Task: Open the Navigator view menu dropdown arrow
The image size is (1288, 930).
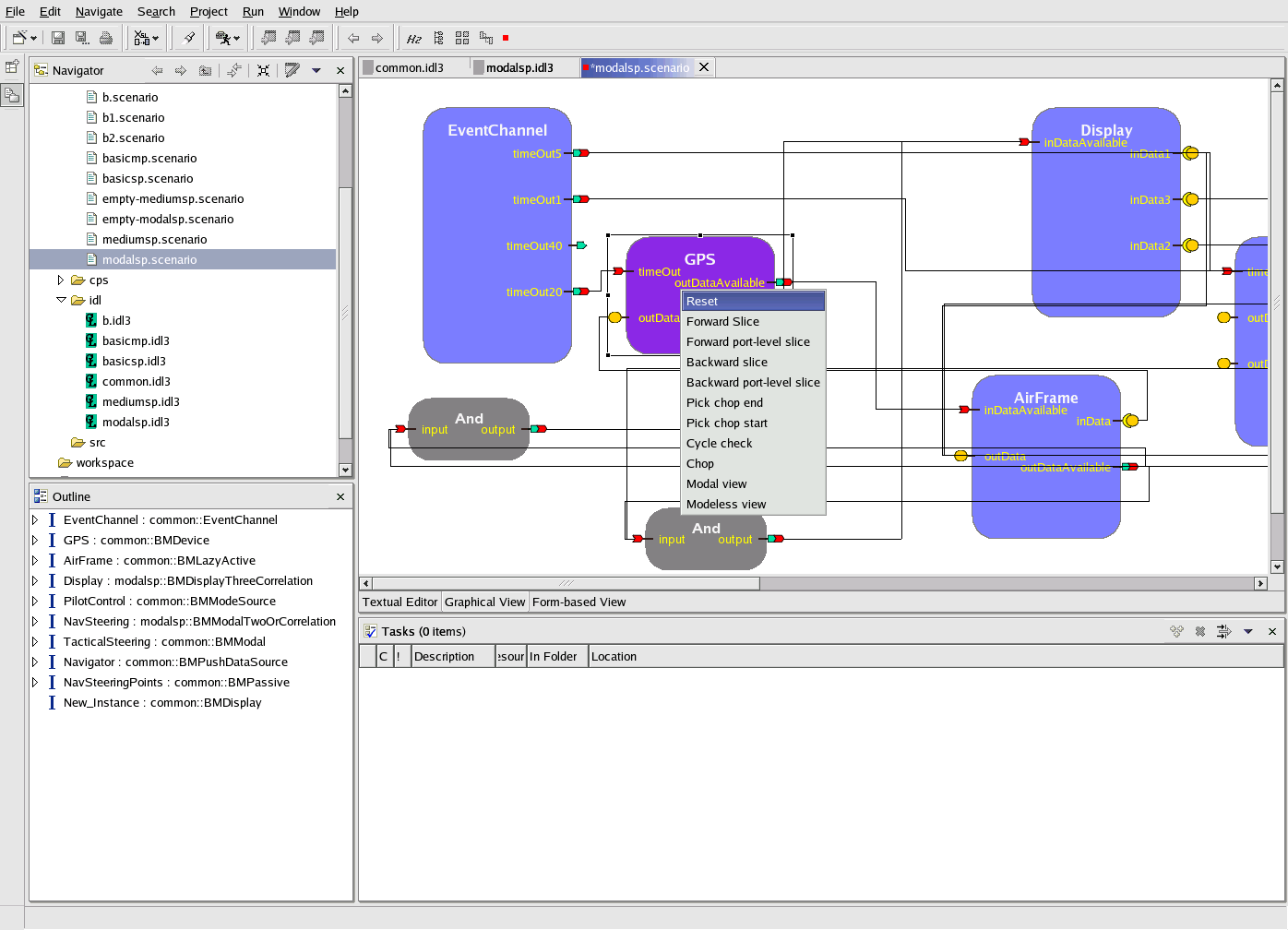Action: tap(316, 70)
